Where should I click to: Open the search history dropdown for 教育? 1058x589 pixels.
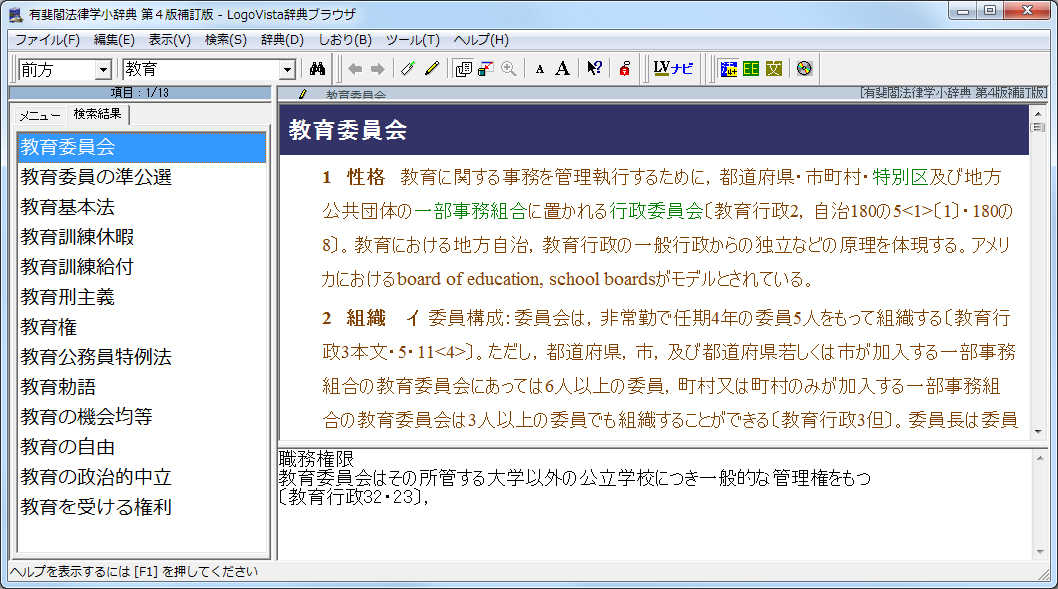pos(288,69)
